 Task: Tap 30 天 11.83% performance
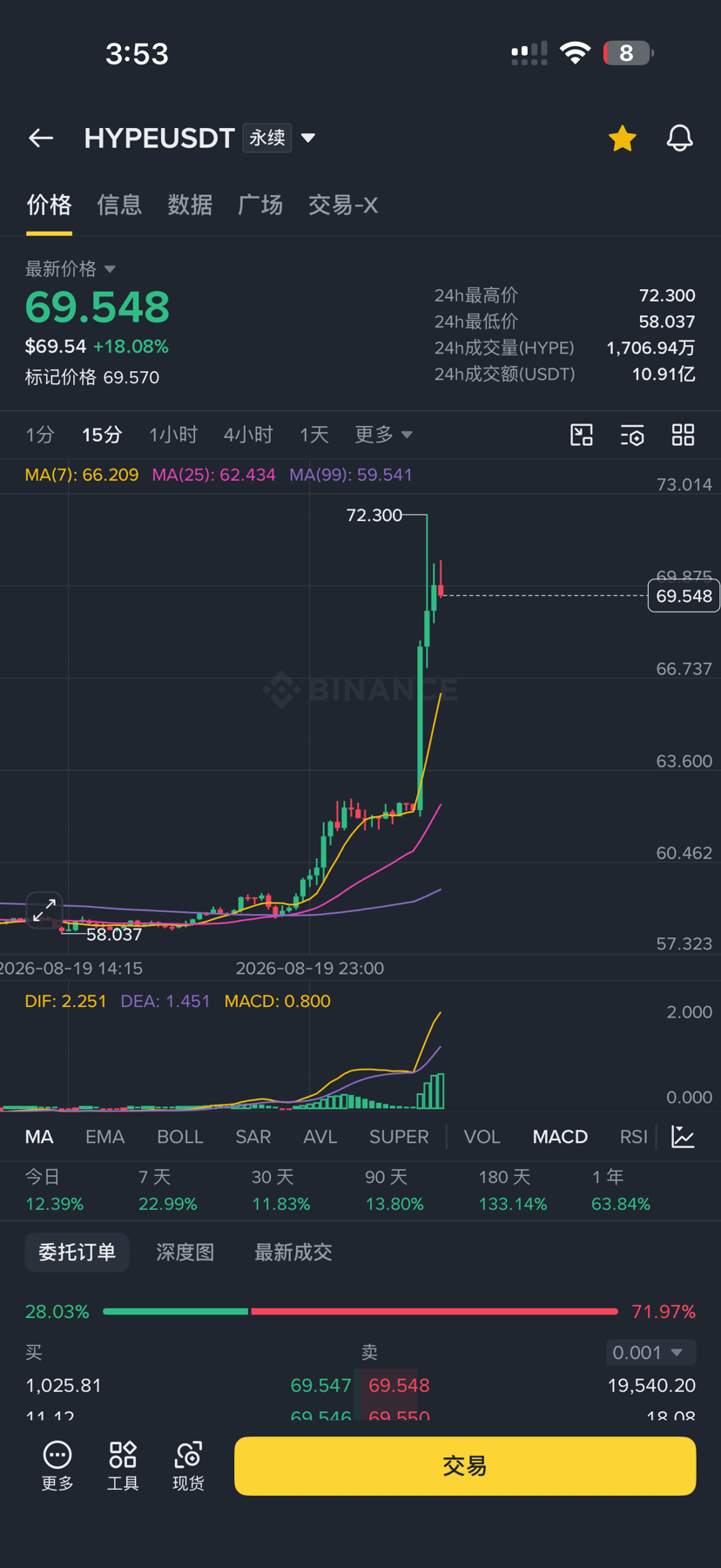(281, 1191)
